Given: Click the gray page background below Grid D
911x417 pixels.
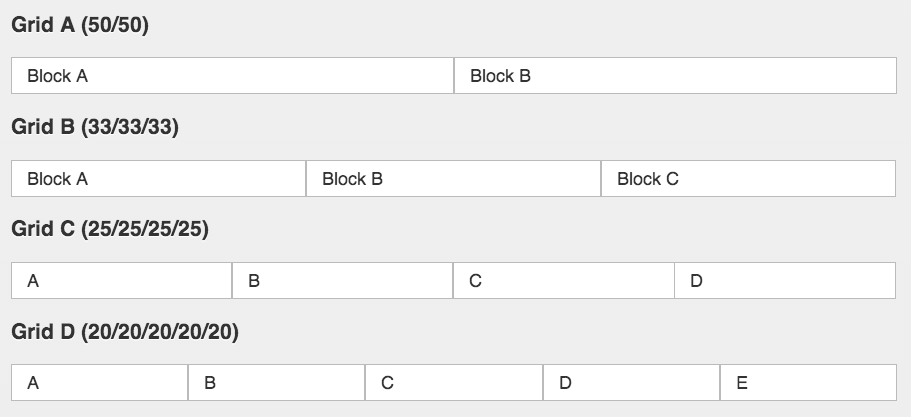Looking at the screenshot, I should point(455,409).
